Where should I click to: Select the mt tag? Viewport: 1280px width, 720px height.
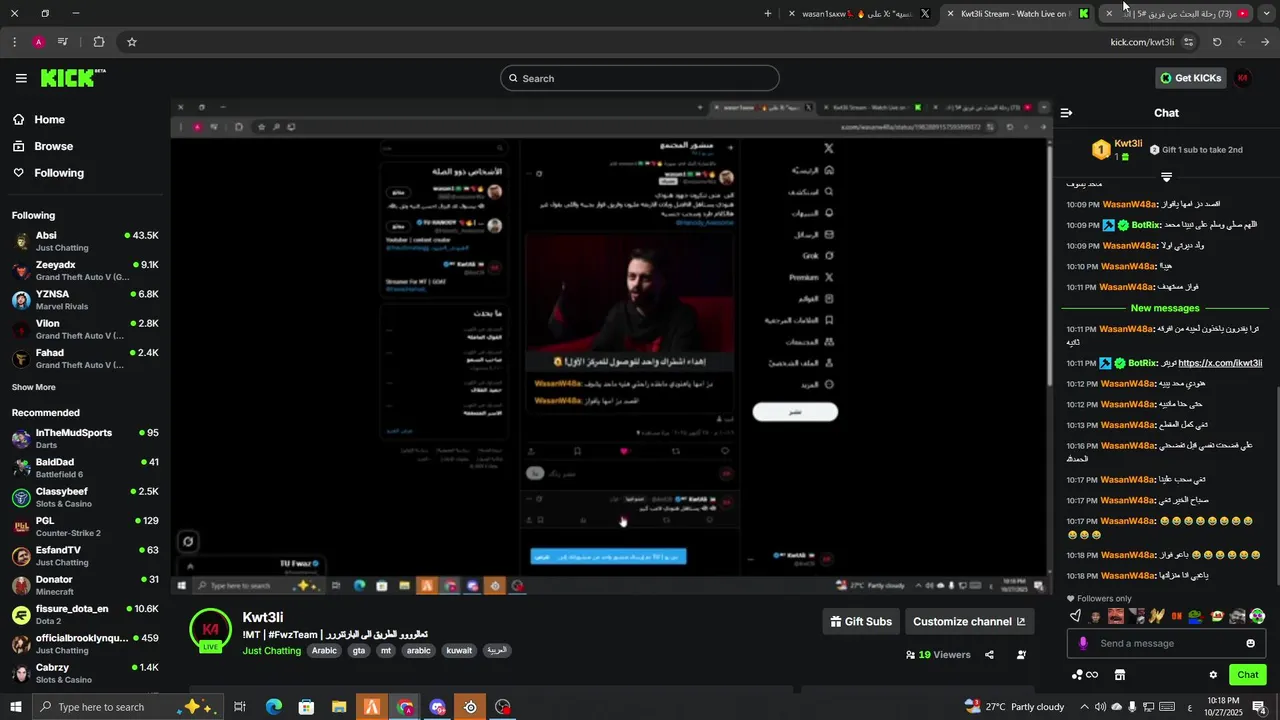click(x=386, y=651)
